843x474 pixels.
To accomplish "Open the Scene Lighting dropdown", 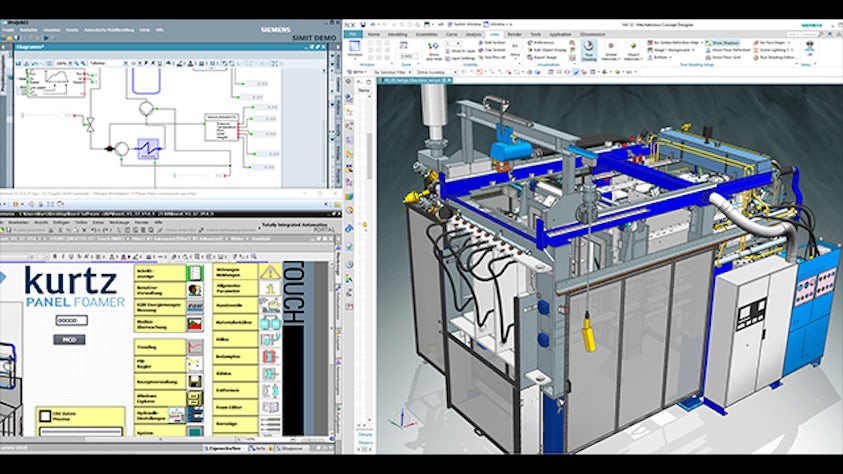I will click(775, 50).
